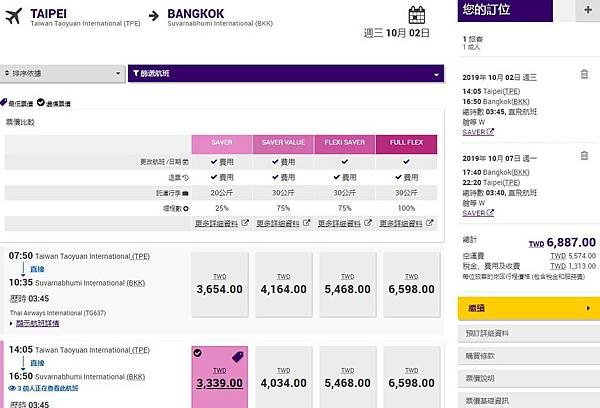Viewport: 600px width, 408px height.
Task: Click the 直接 link under 07:50 flight
Action: tap(37, 269)
